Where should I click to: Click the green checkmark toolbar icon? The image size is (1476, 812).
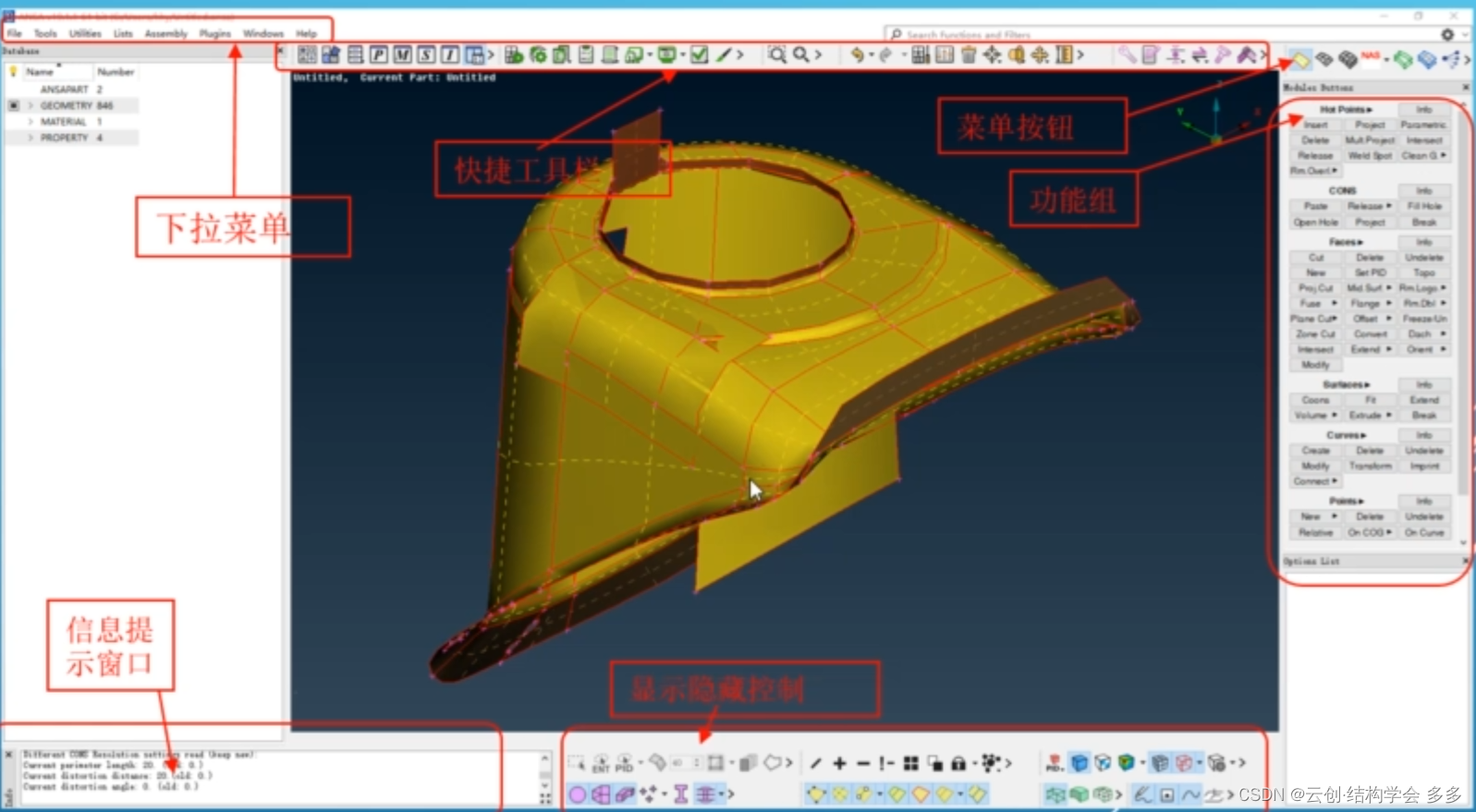(700, 55)
